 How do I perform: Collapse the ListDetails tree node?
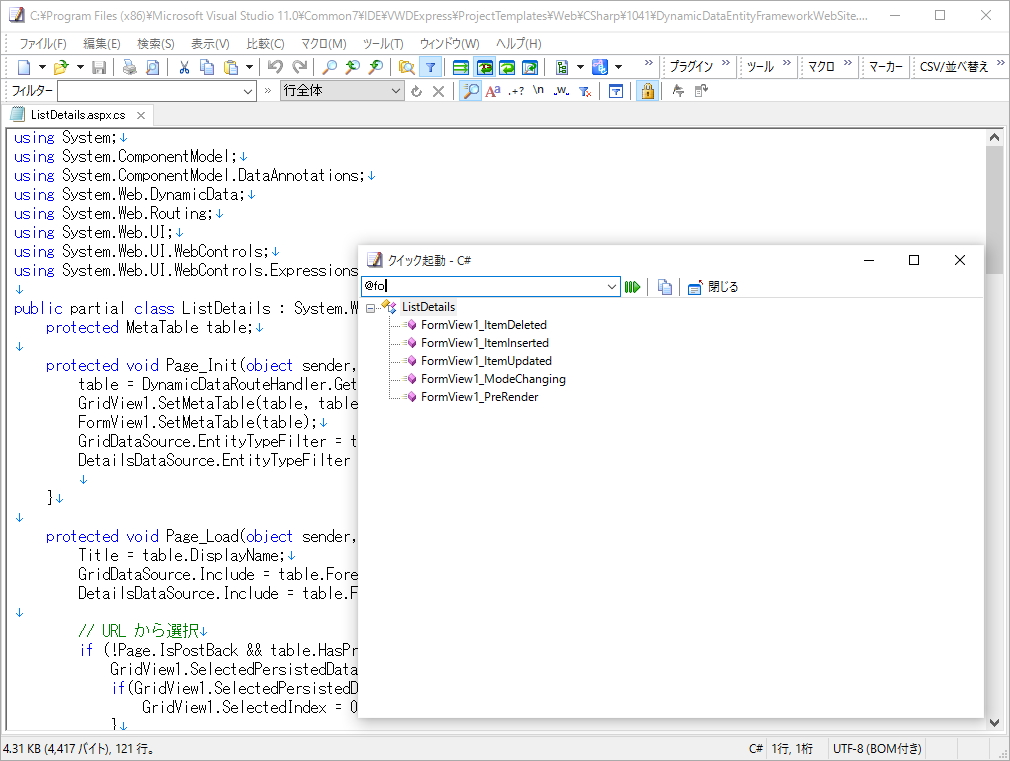pyautogui.click(x=371, y=307)
